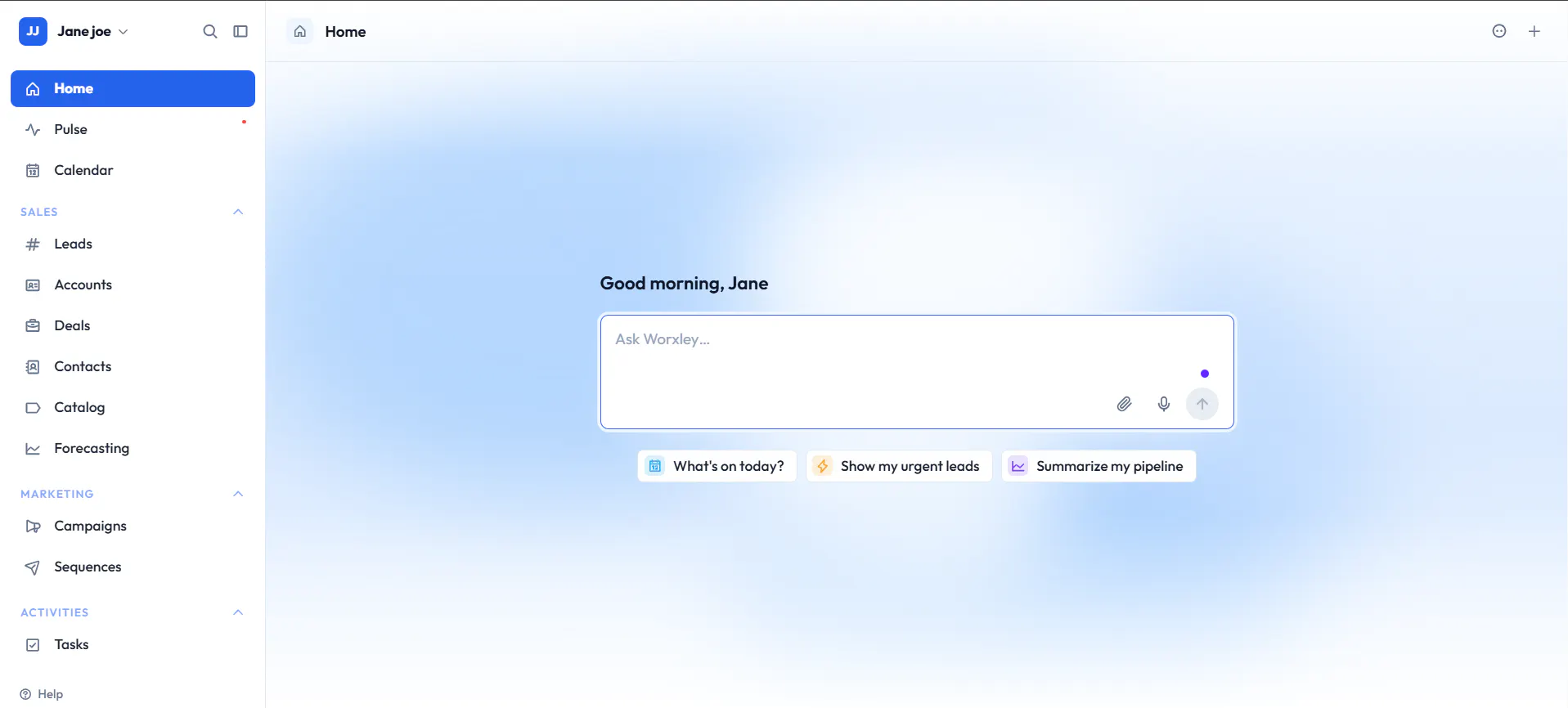Click the Home title in the header
Screen dimensions: 1568x708
pyautogui.click(x=345, y=31)
